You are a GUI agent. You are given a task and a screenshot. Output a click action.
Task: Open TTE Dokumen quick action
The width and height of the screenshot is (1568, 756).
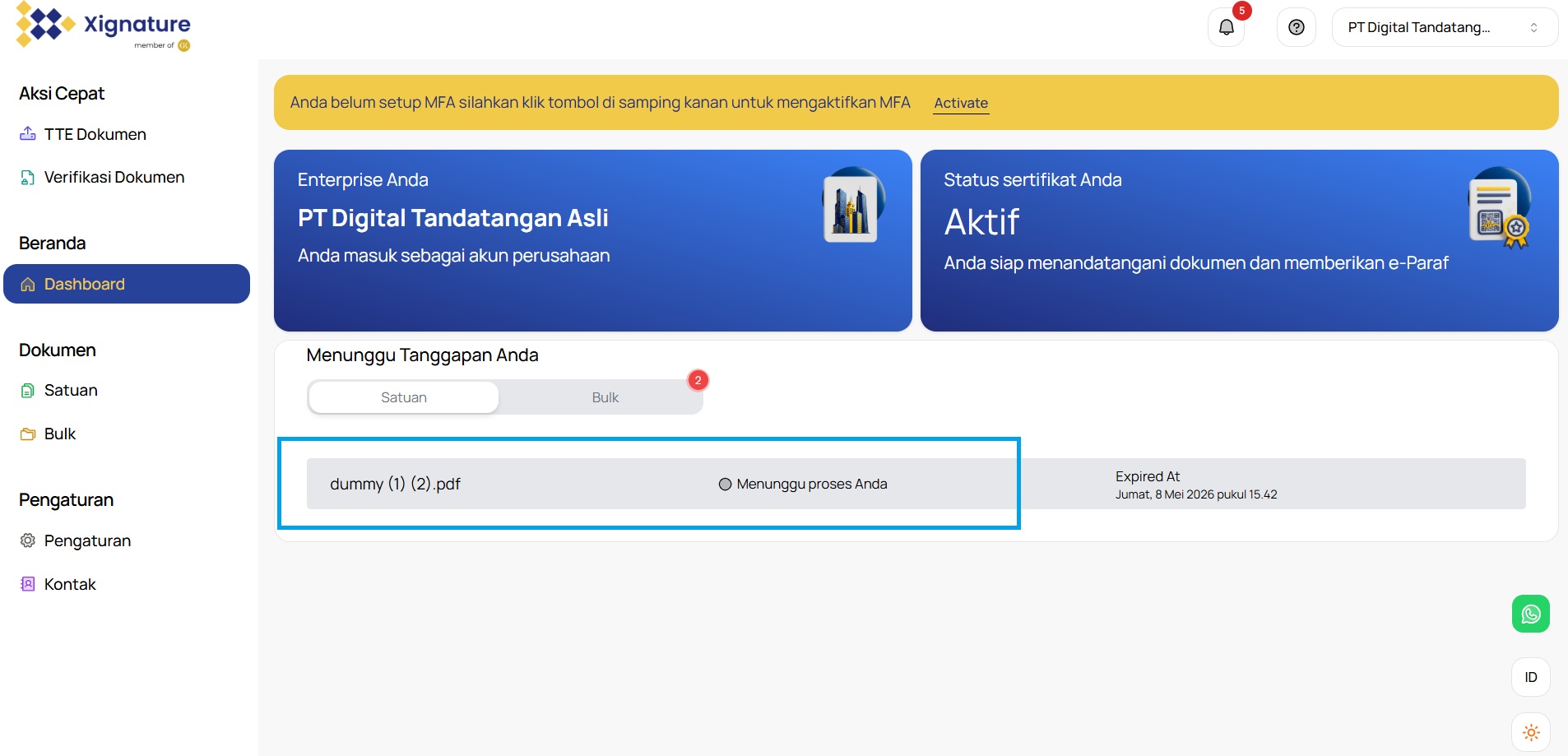[95, 134]
